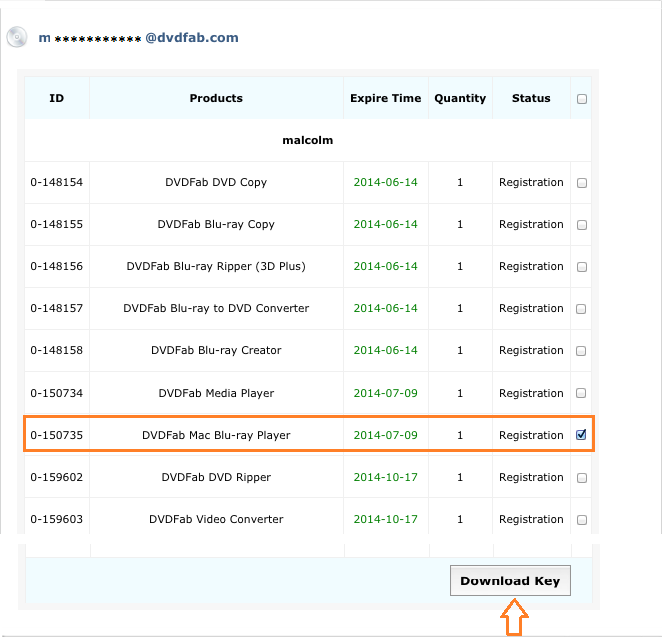Click ID 0-159602
Viewport: 662px width, 637px height.
pyautogui.click(x=57, y=477)
